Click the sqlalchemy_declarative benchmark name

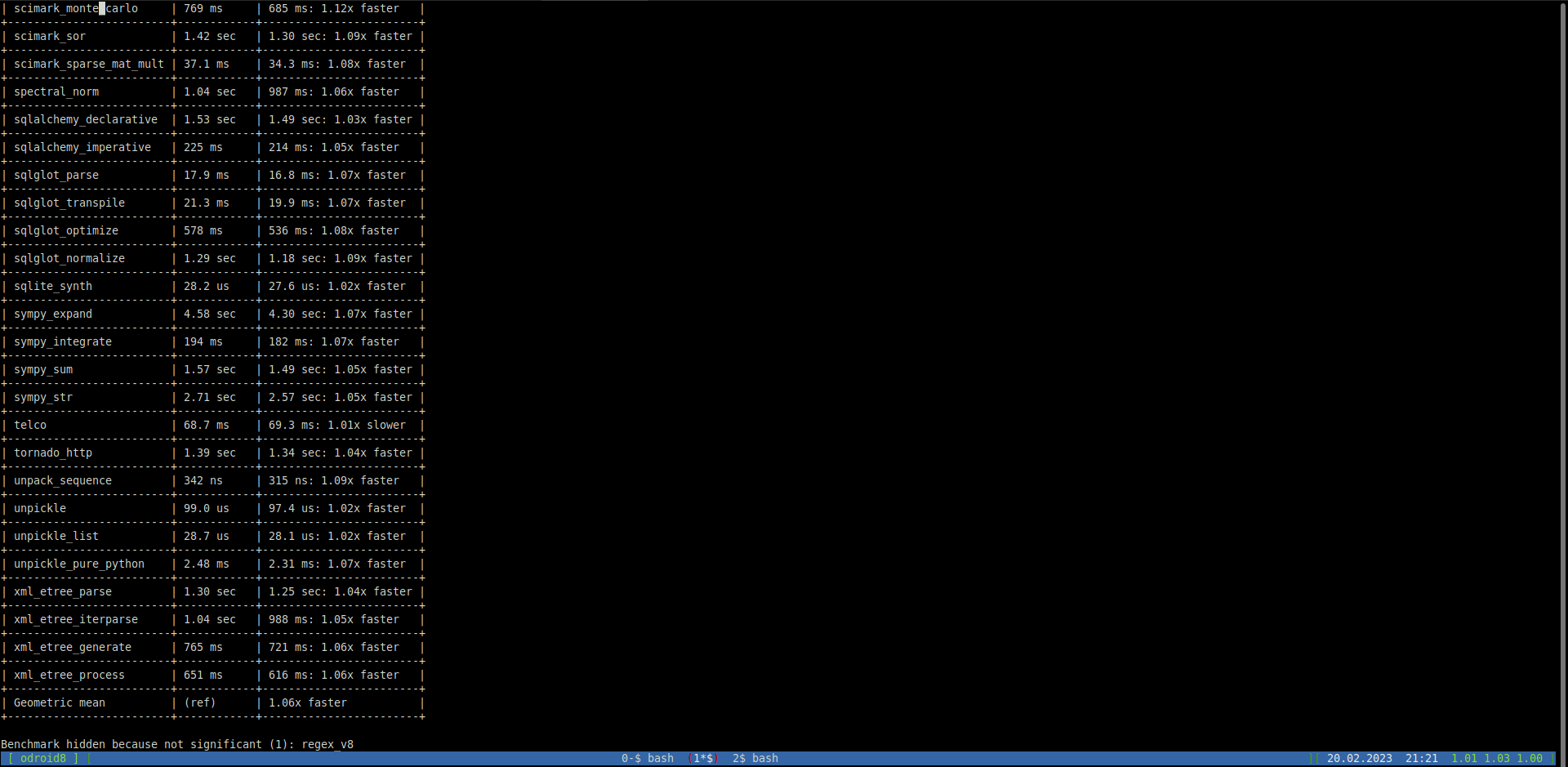coord(86,120)
